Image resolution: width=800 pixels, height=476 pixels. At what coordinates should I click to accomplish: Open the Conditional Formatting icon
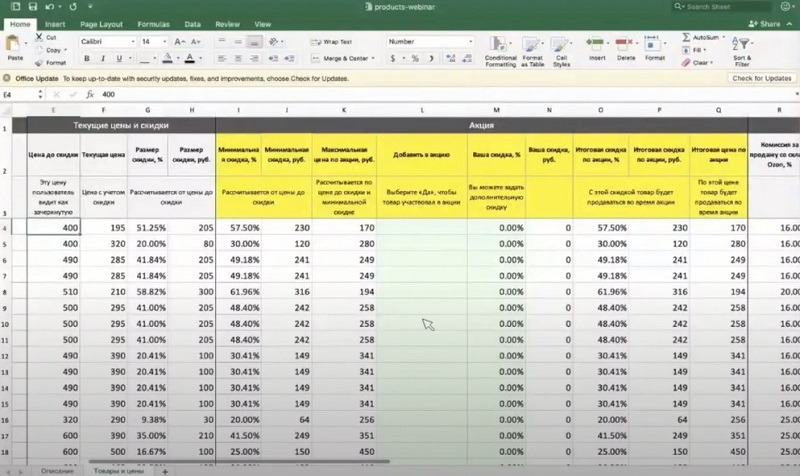(x=498, y=44)
